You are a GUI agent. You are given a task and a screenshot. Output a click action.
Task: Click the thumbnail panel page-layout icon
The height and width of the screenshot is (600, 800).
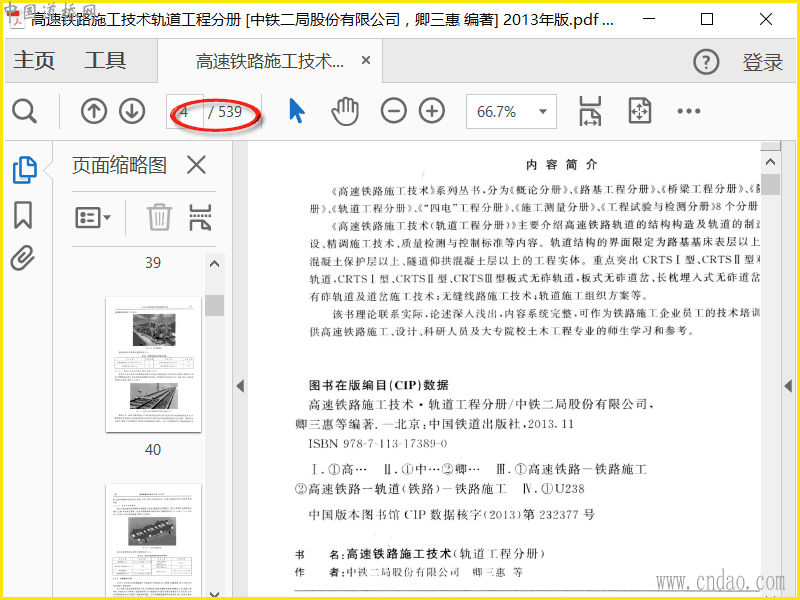click(x=200, y=218)
